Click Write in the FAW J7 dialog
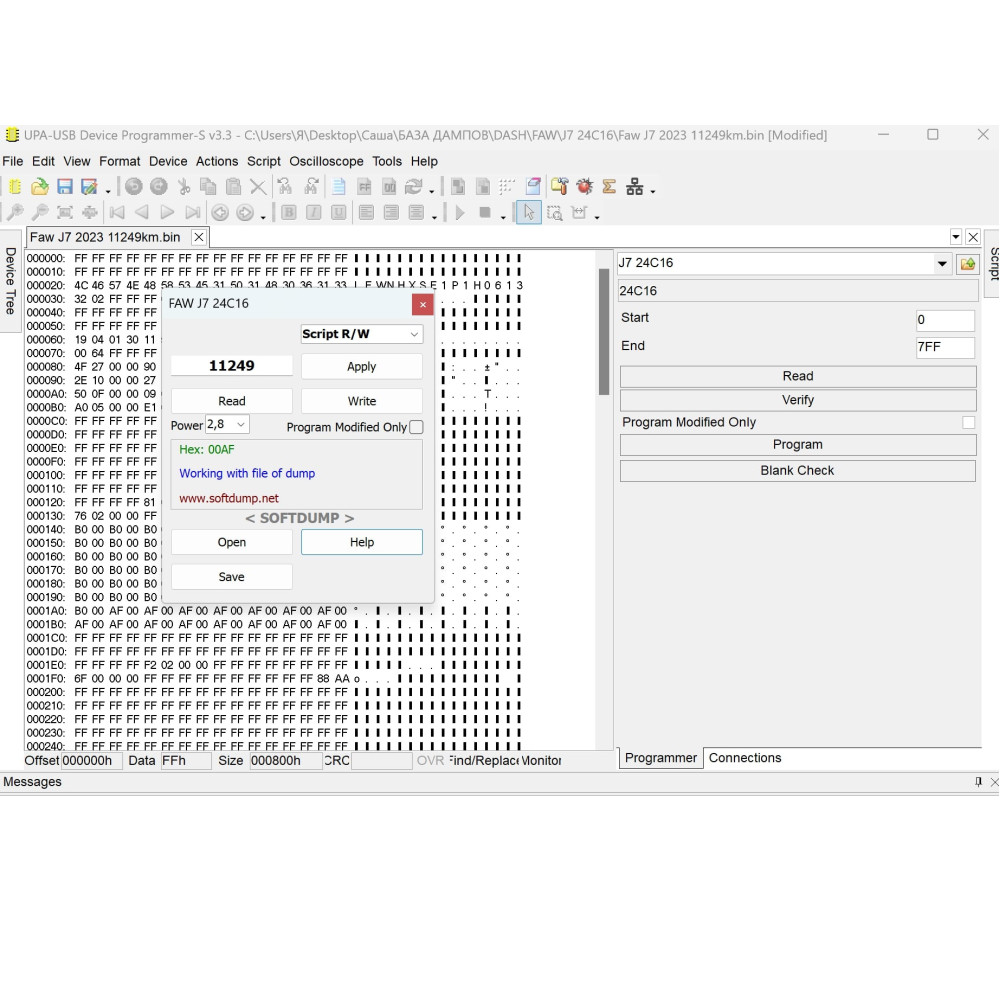1000x1000 pixels. pyautogui.click(x=362, y=401)
